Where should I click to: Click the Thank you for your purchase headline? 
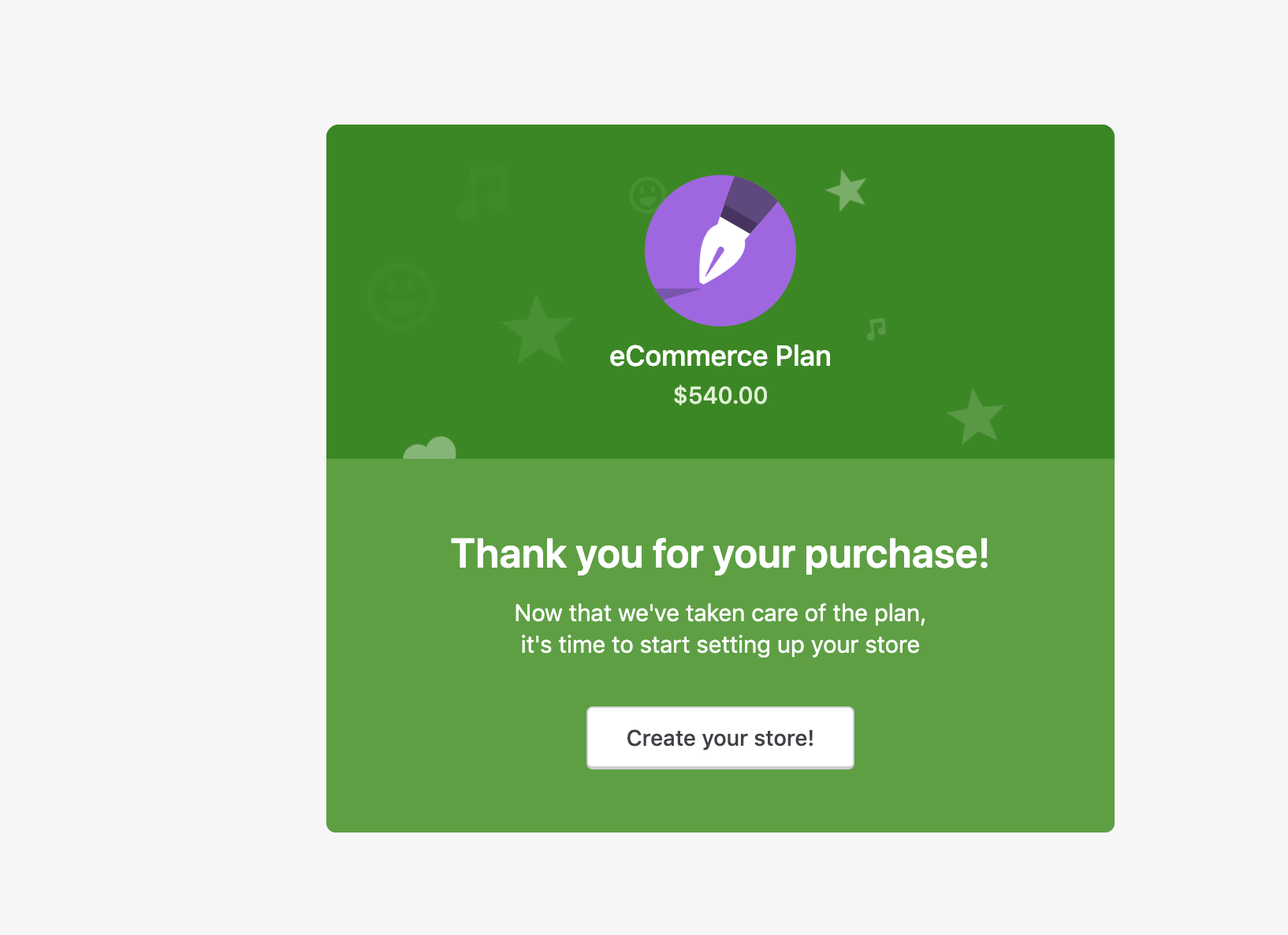click(720, 553)
